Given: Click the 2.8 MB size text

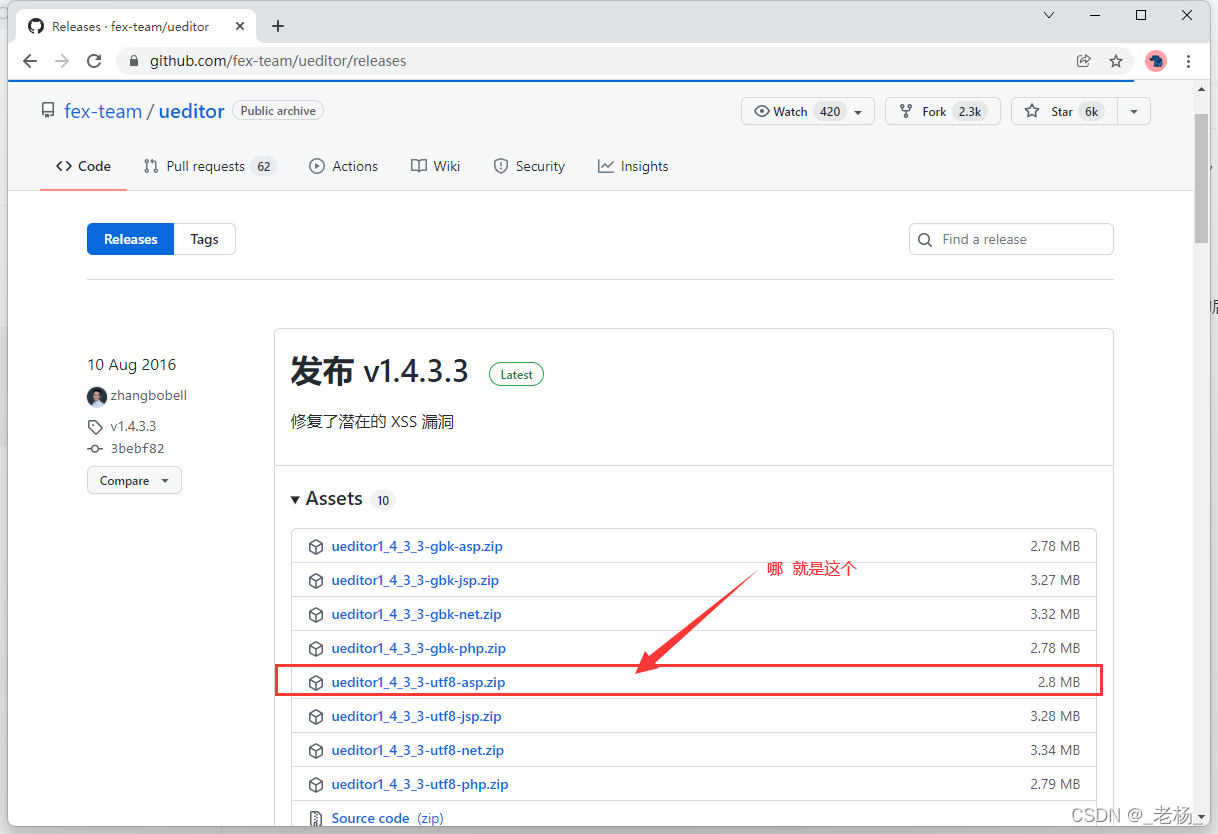Looking at the screenshot, I should (x=1059, y=682).
